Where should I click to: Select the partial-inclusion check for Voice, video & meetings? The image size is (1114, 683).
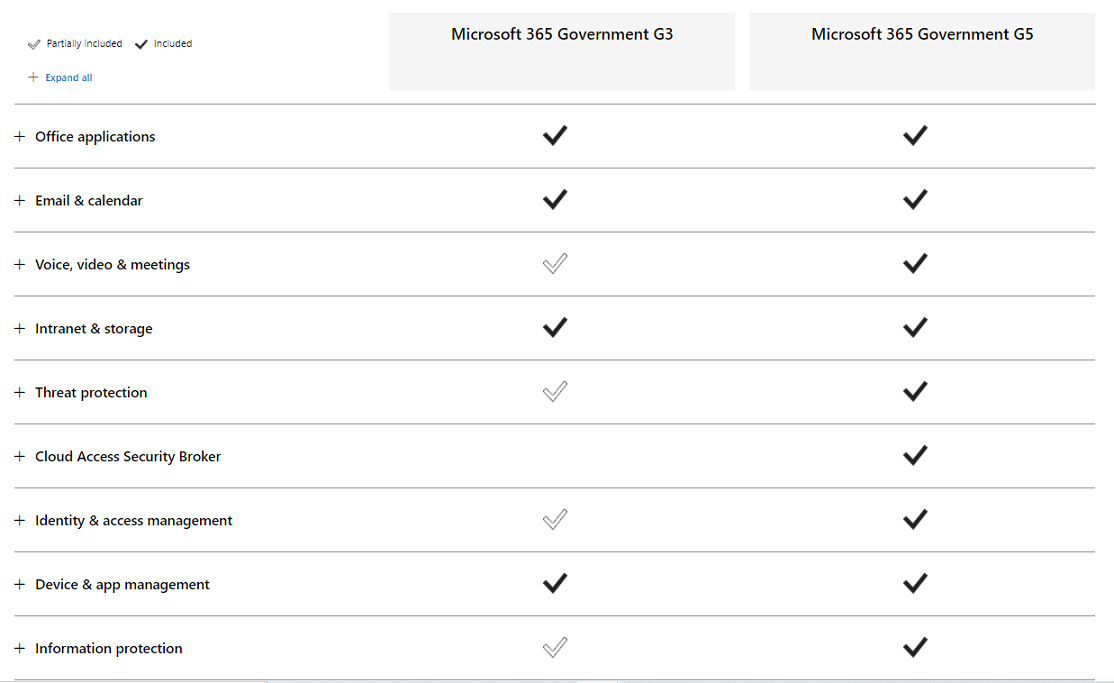555,264
